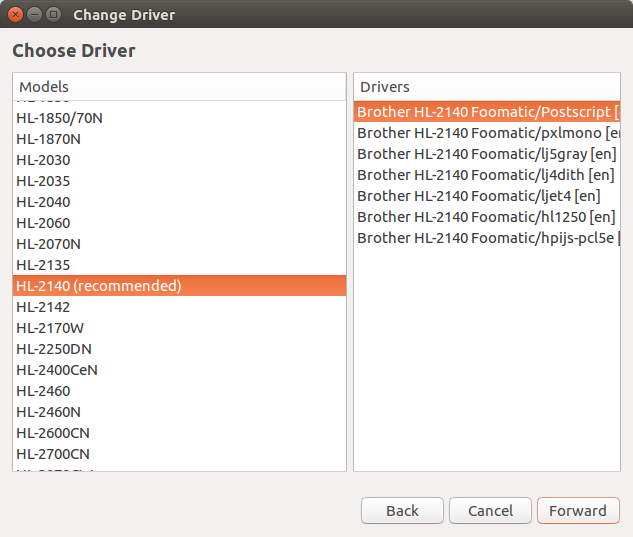Image resolution: width=633 pixels, height=537 pixels.
Task: Select model HL-2400CeN
Action: pyautogui.click(x=179, y=370)
